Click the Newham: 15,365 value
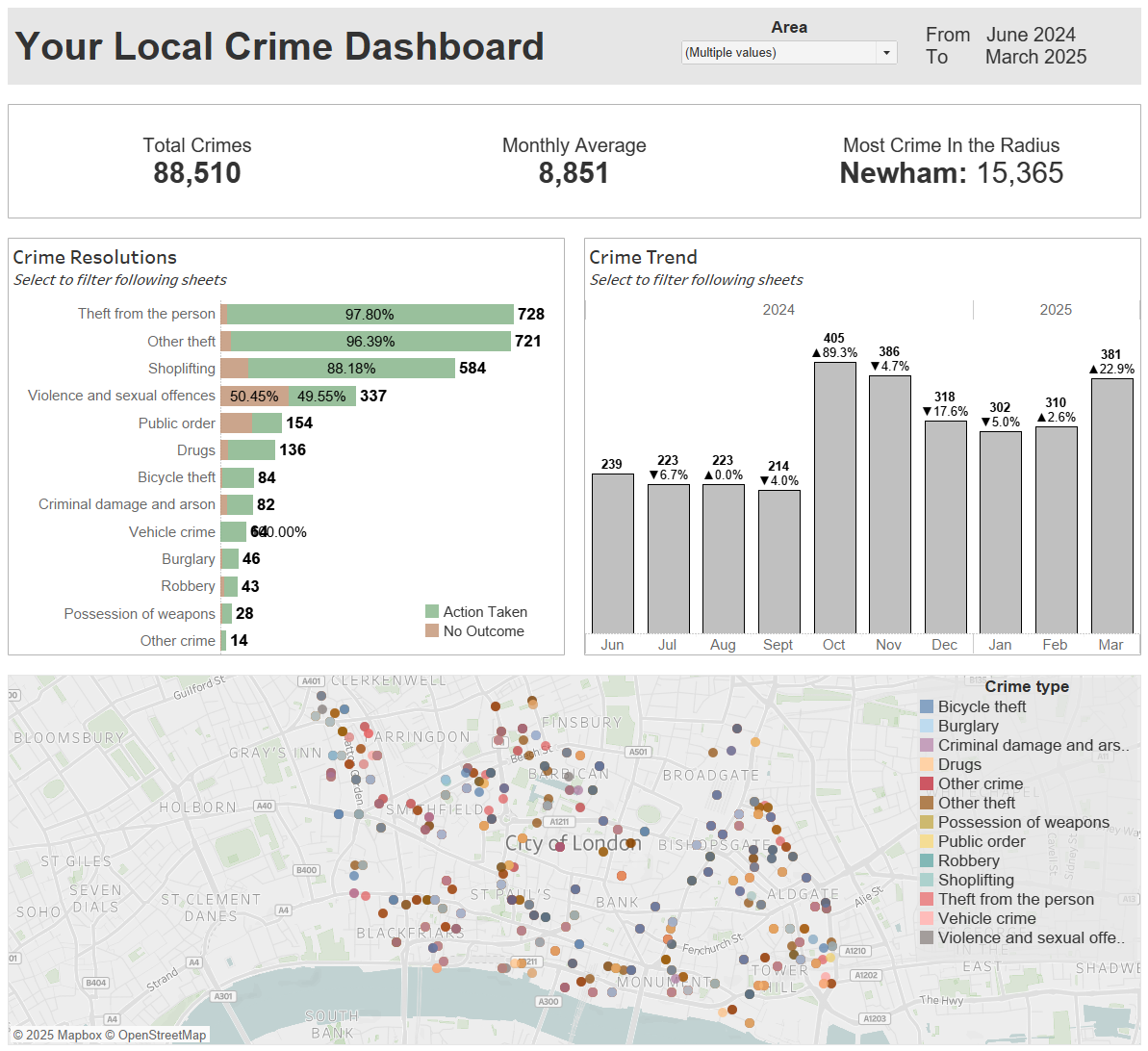 tap(951, 173)
